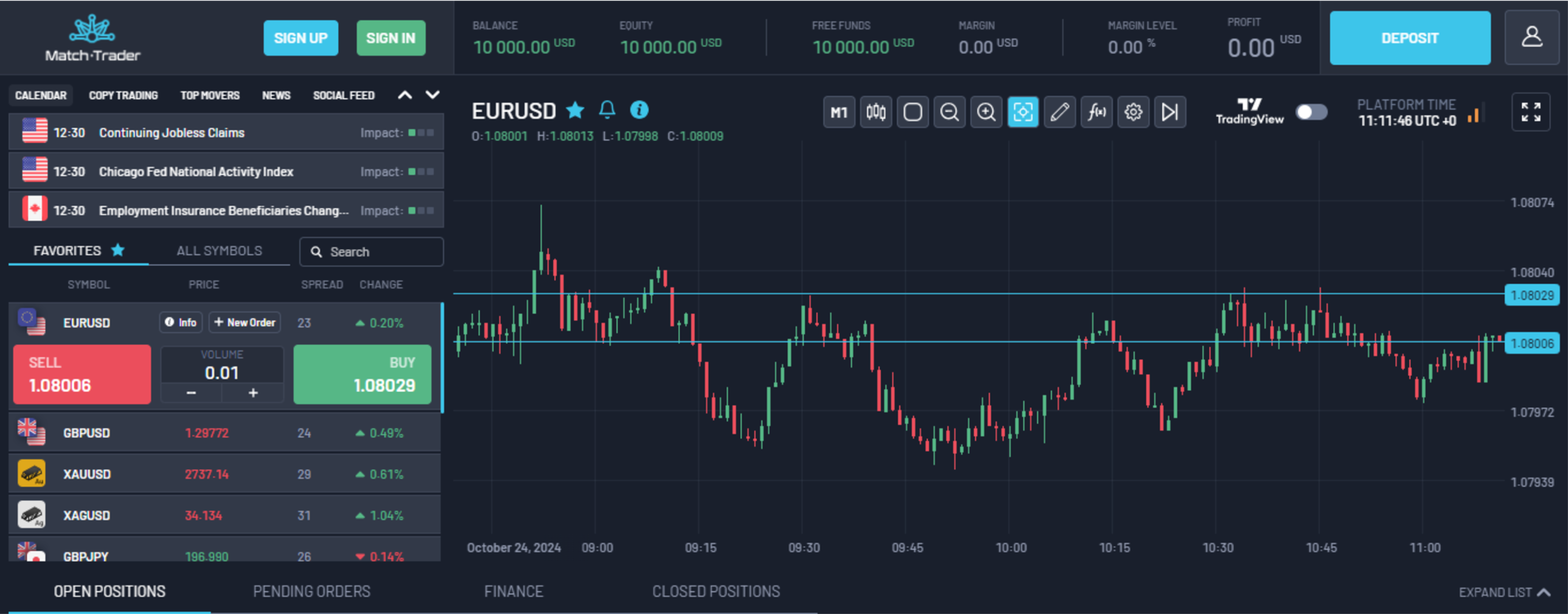Click the DEPOSIT button
This screenshot has height=614, width=1568.
click(1410, 38)
